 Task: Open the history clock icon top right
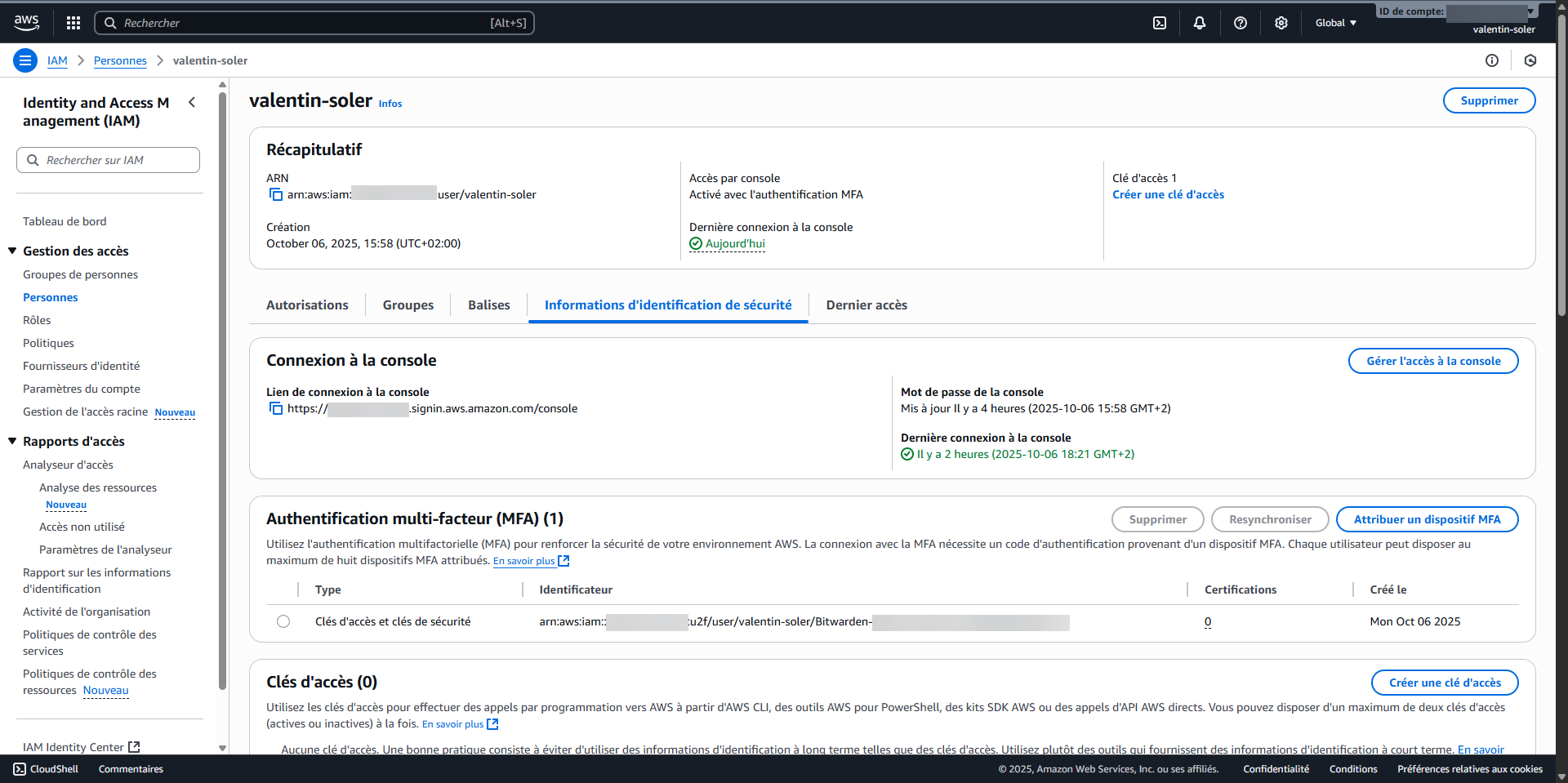tap(1530, 60)
